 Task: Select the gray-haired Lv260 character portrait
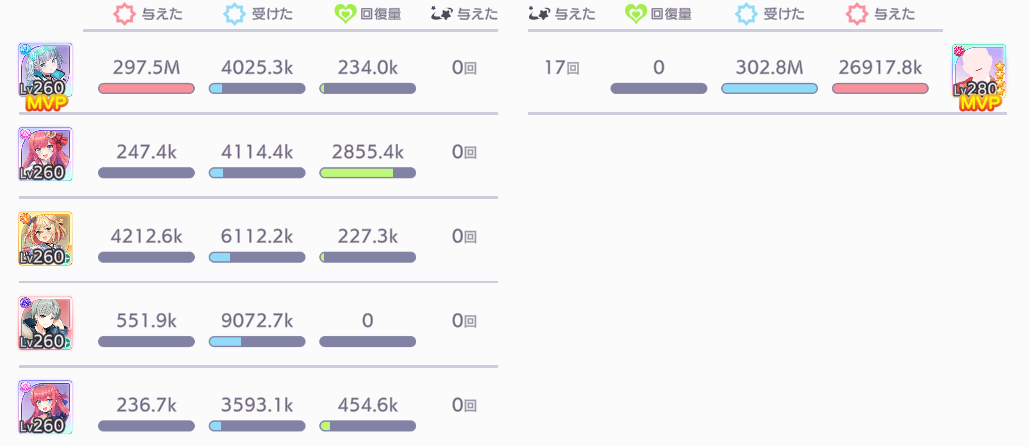(x=45, y=323)
